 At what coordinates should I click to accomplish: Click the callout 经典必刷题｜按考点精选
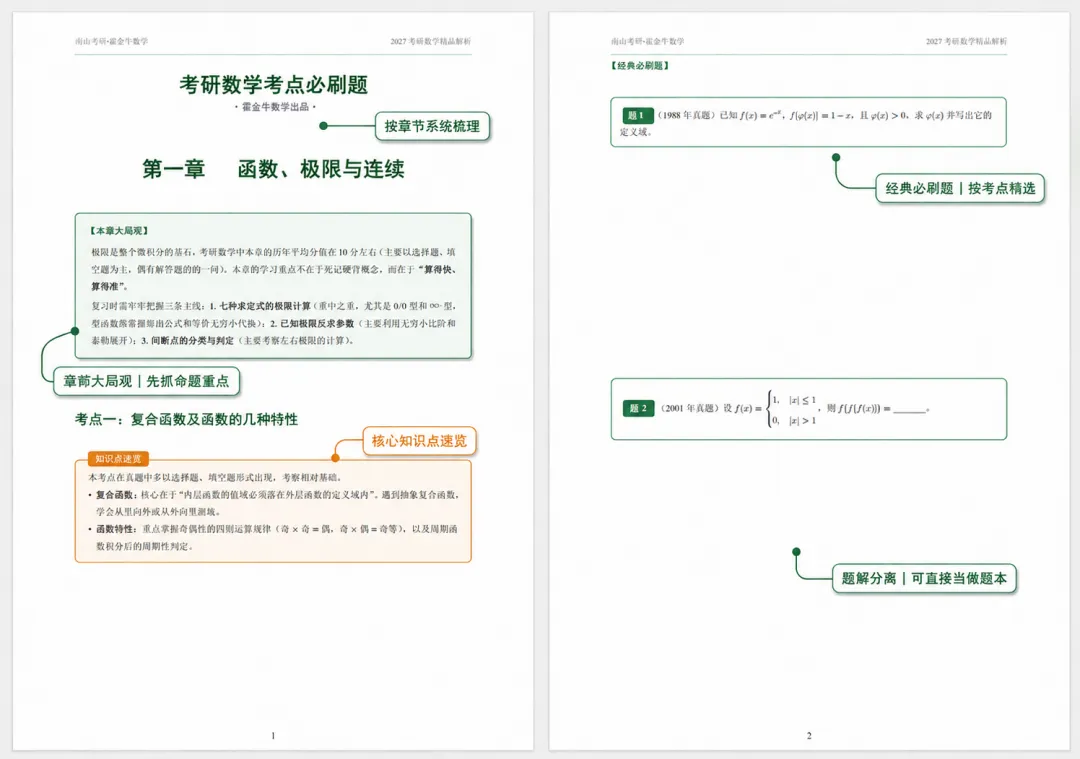(960, 188)
